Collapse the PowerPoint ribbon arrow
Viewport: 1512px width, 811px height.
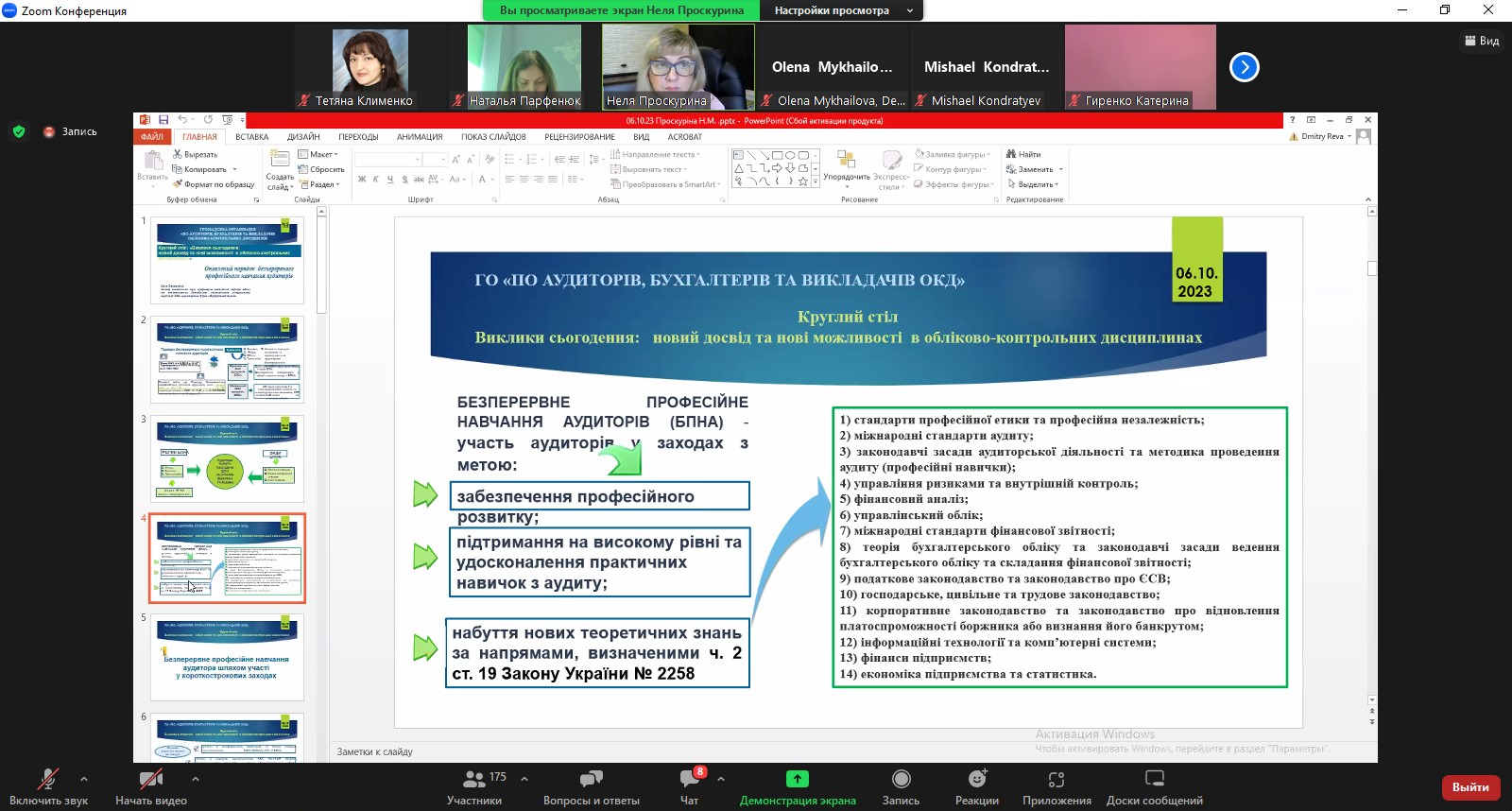[x=1367, y=199]
